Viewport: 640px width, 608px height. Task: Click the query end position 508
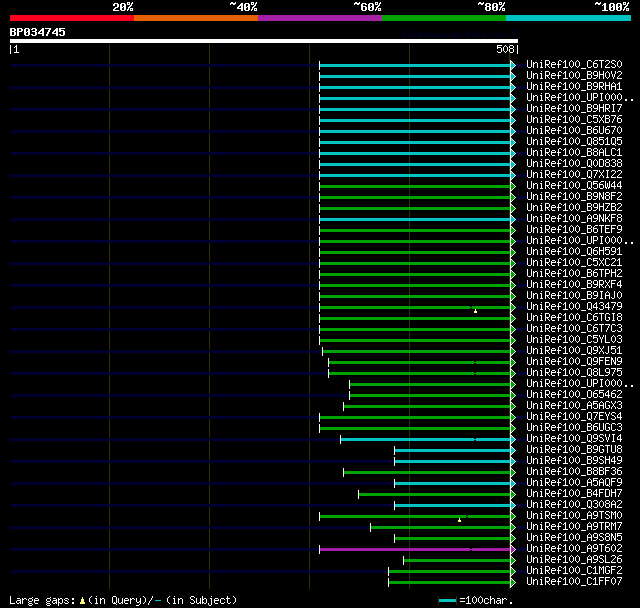point(505,49)
